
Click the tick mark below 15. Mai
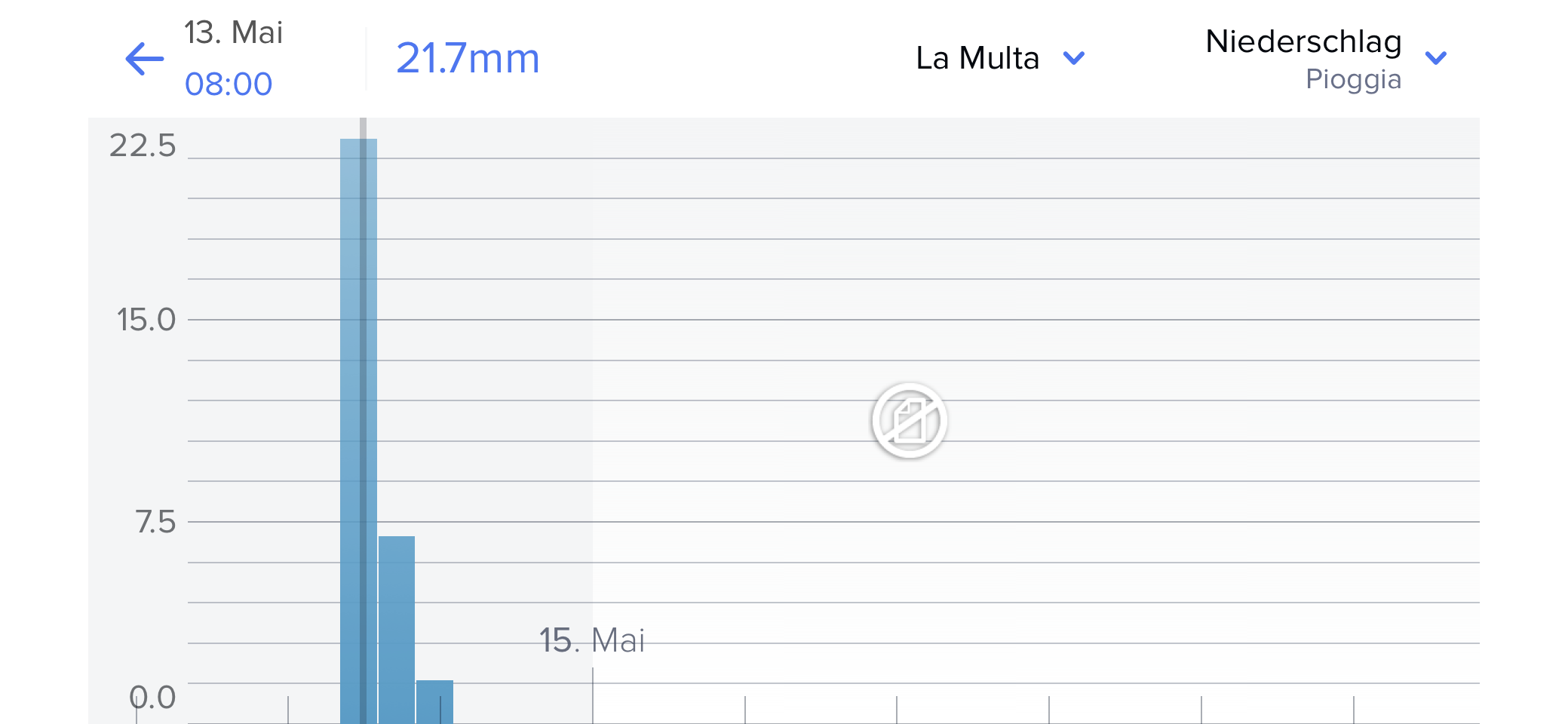pyautogui.click(x=593, y=695)
